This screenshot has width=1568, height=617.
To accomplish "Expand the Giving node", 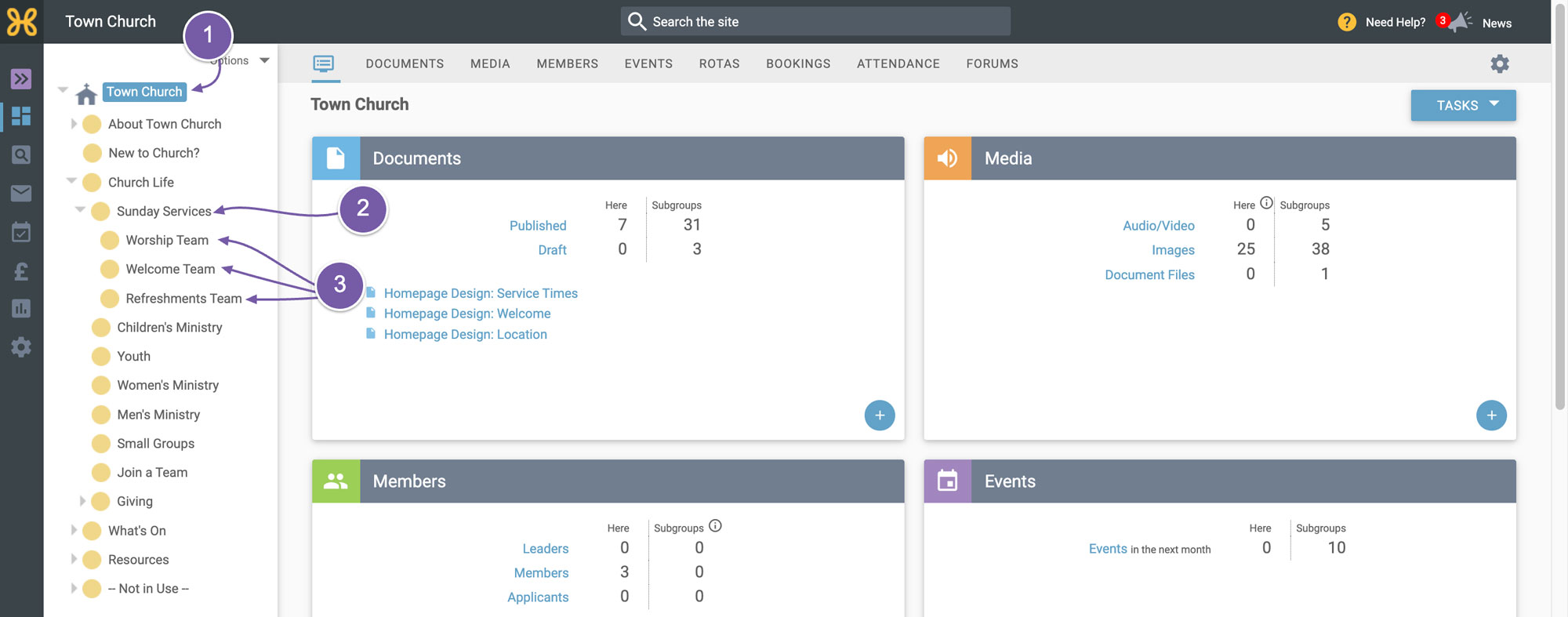I will point(82,501).
